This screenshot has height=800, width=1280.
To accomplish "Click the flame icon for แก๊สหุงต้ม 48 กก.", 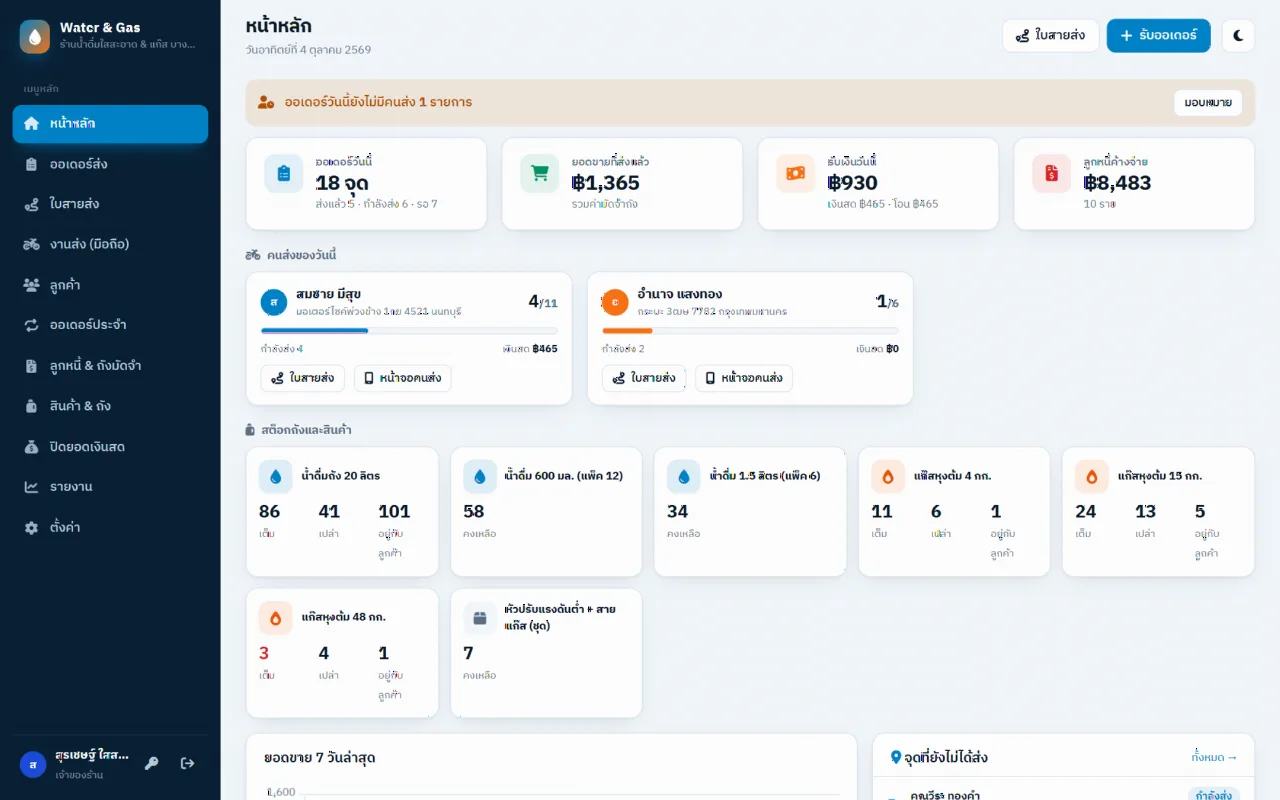I will tap(276, 619).
